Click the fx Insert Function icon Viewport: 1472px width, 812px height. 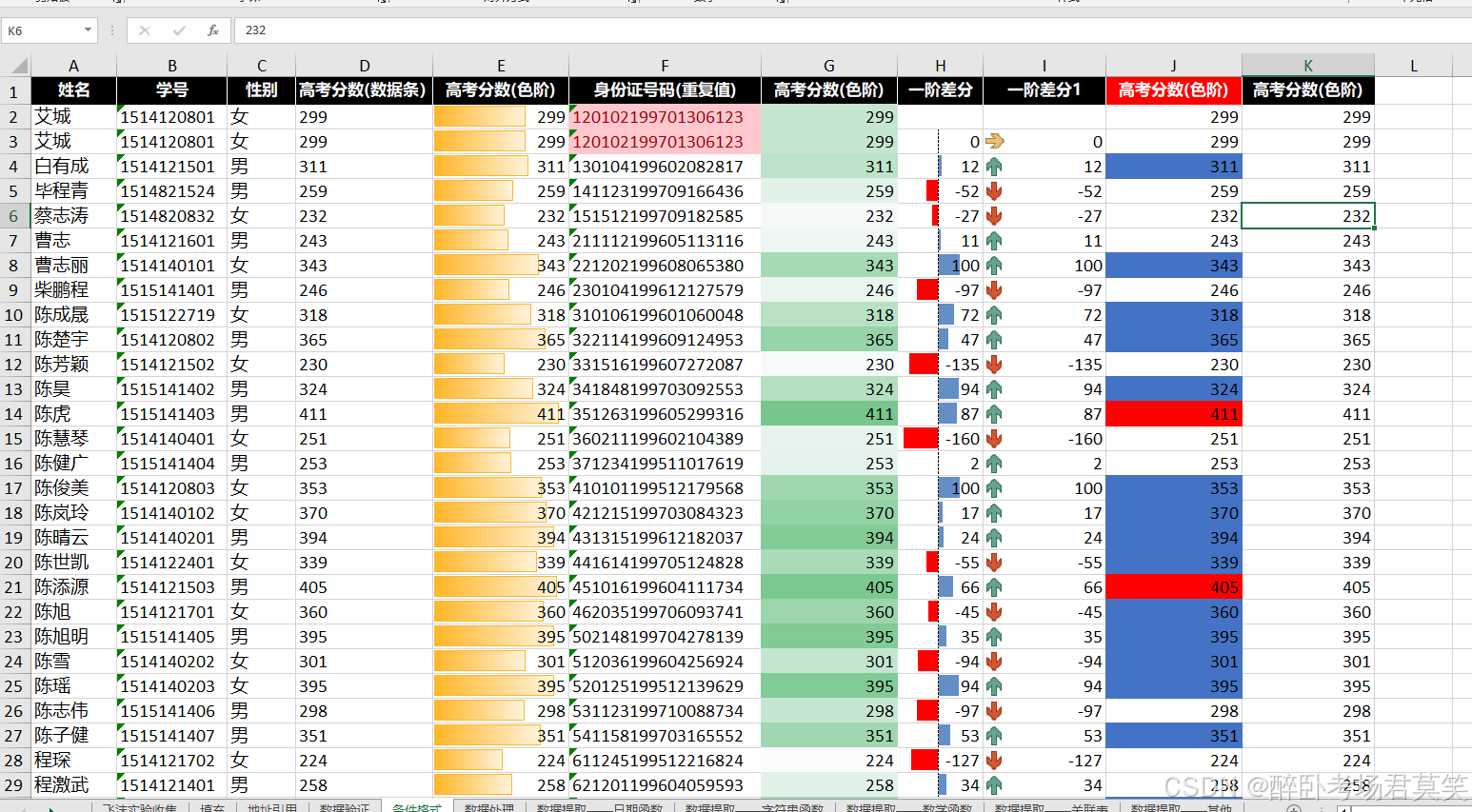[213, 30]
